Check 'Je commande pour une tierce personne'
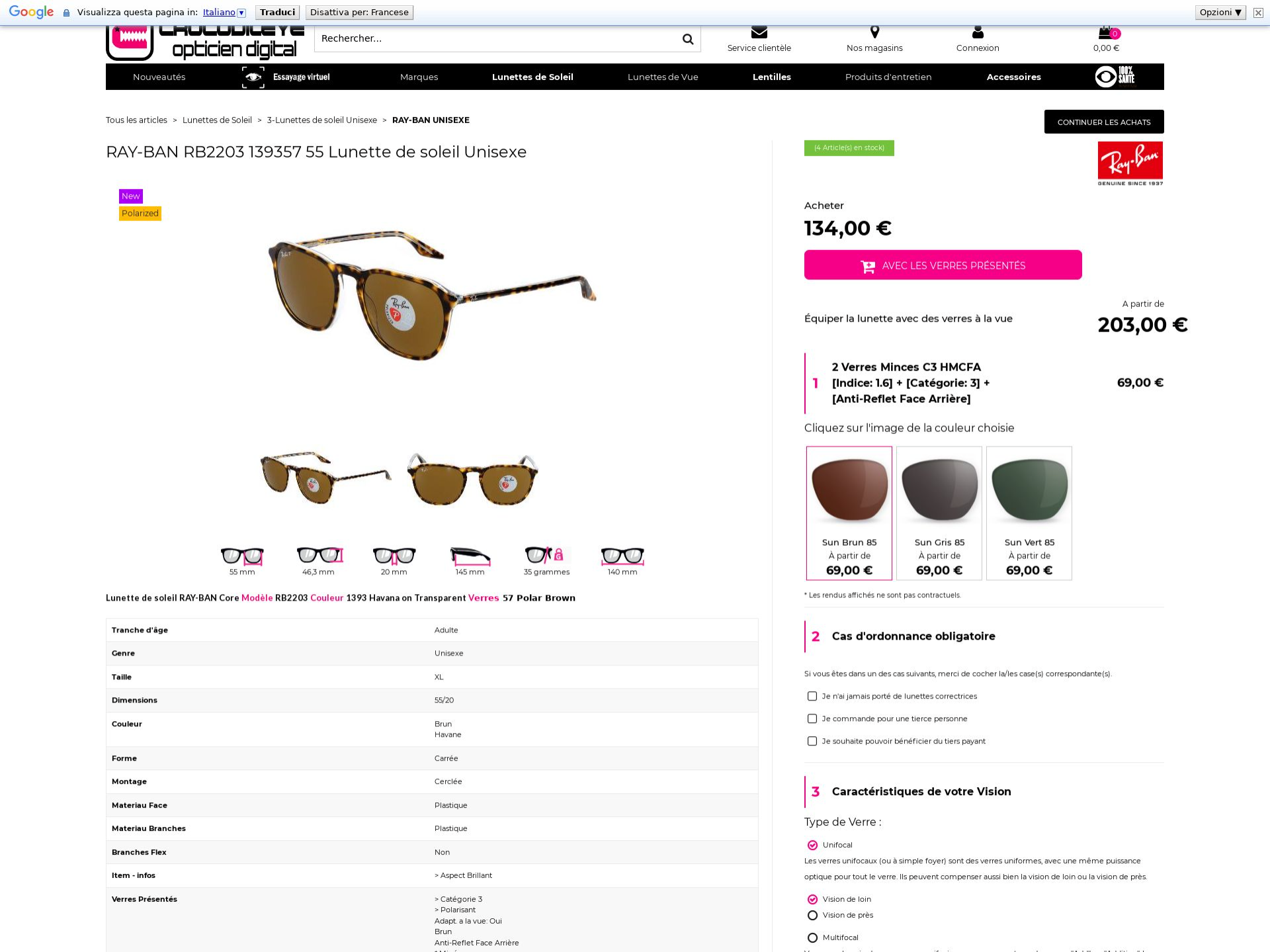Image resolution: width=1270 pixels, height=952 pixels. (x=812, y=718)
